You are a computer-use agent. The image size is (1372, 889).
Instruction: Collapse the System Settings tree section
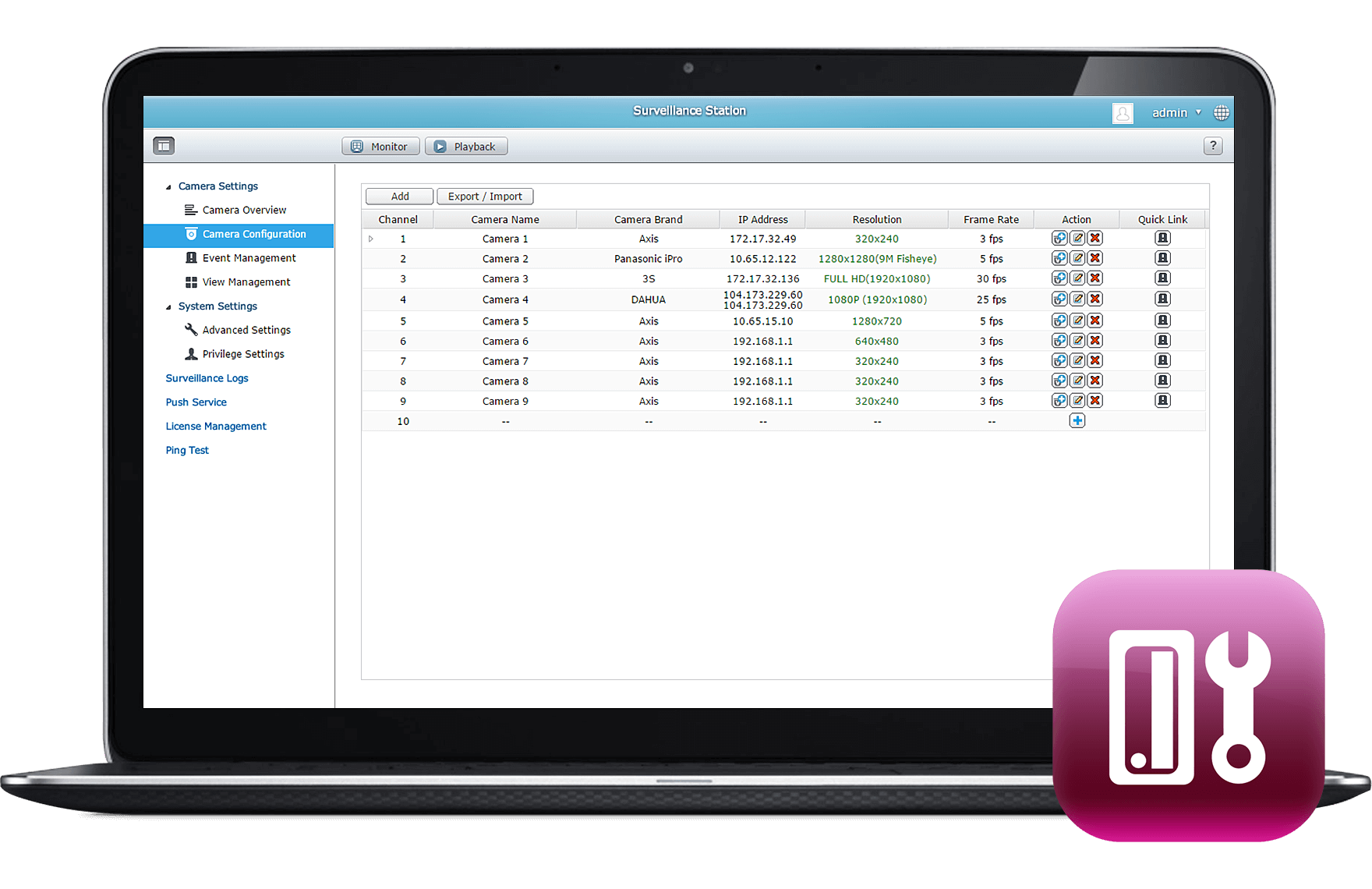pos(168,307)
